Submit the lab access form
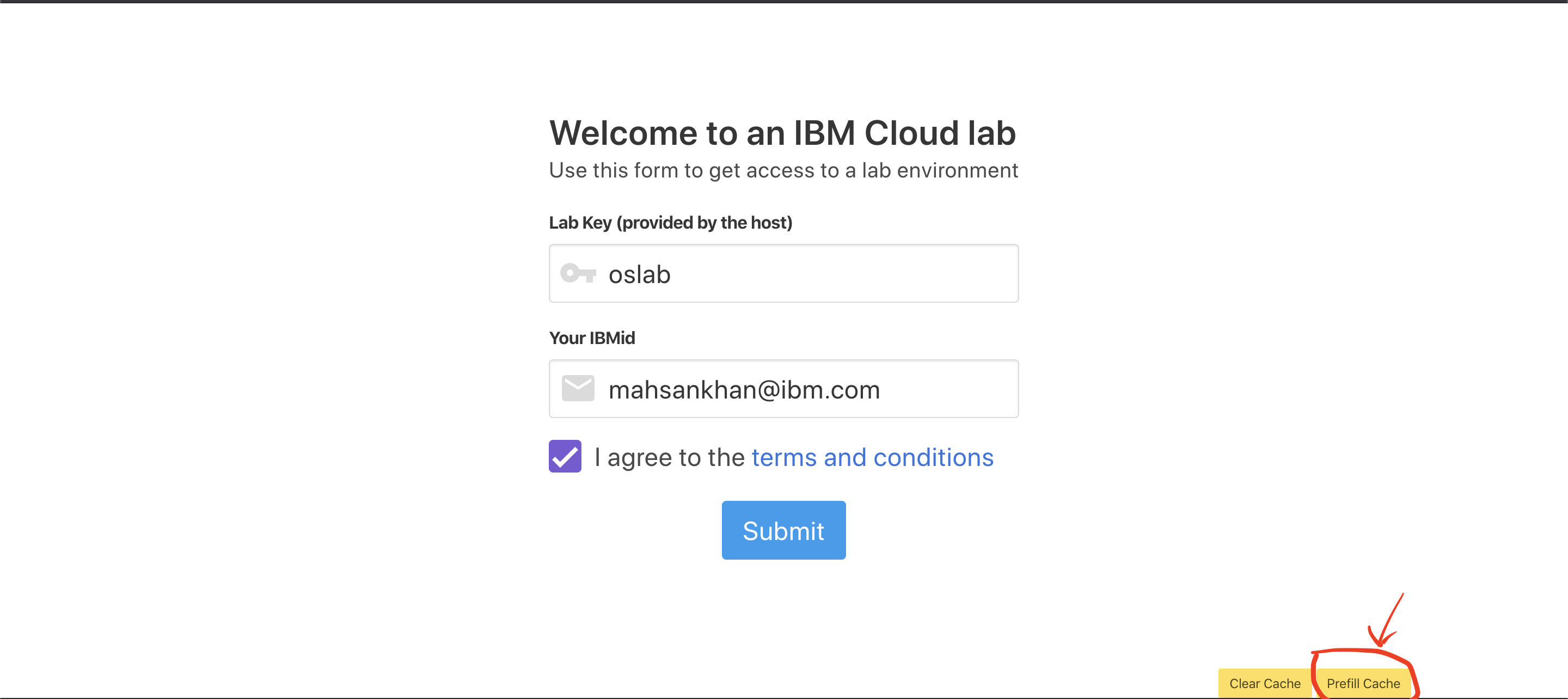This screenshot has height=699, width=1568. (x=783, y=530)
